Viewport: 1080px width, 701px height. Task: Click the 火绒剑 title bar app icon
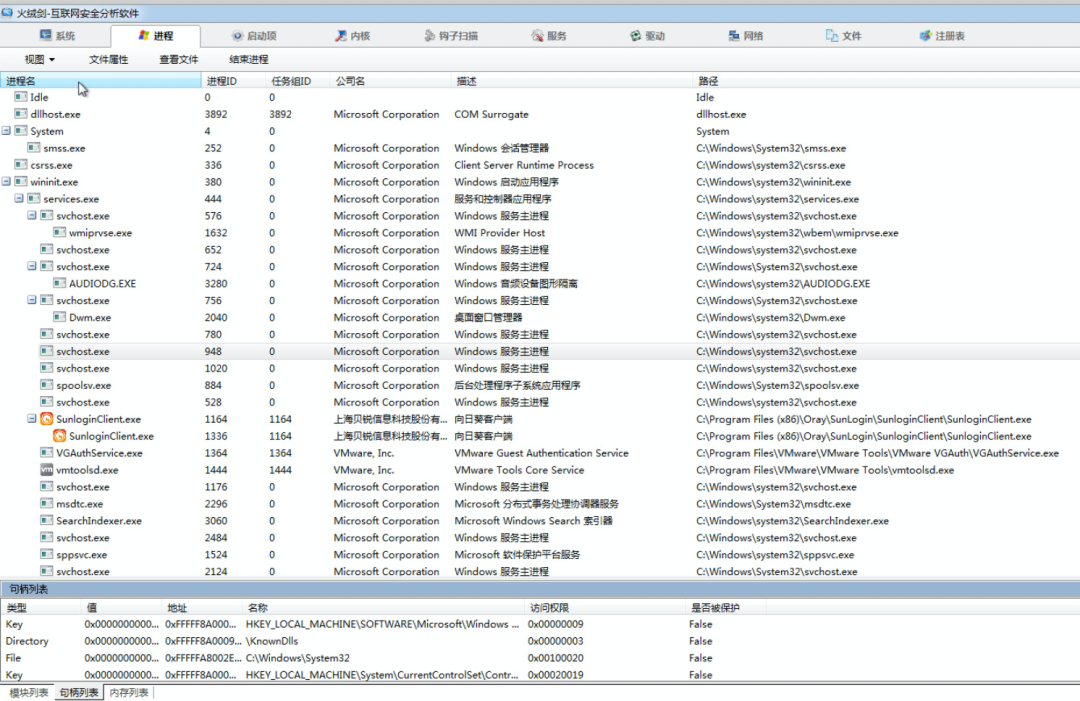click(8, 12)
